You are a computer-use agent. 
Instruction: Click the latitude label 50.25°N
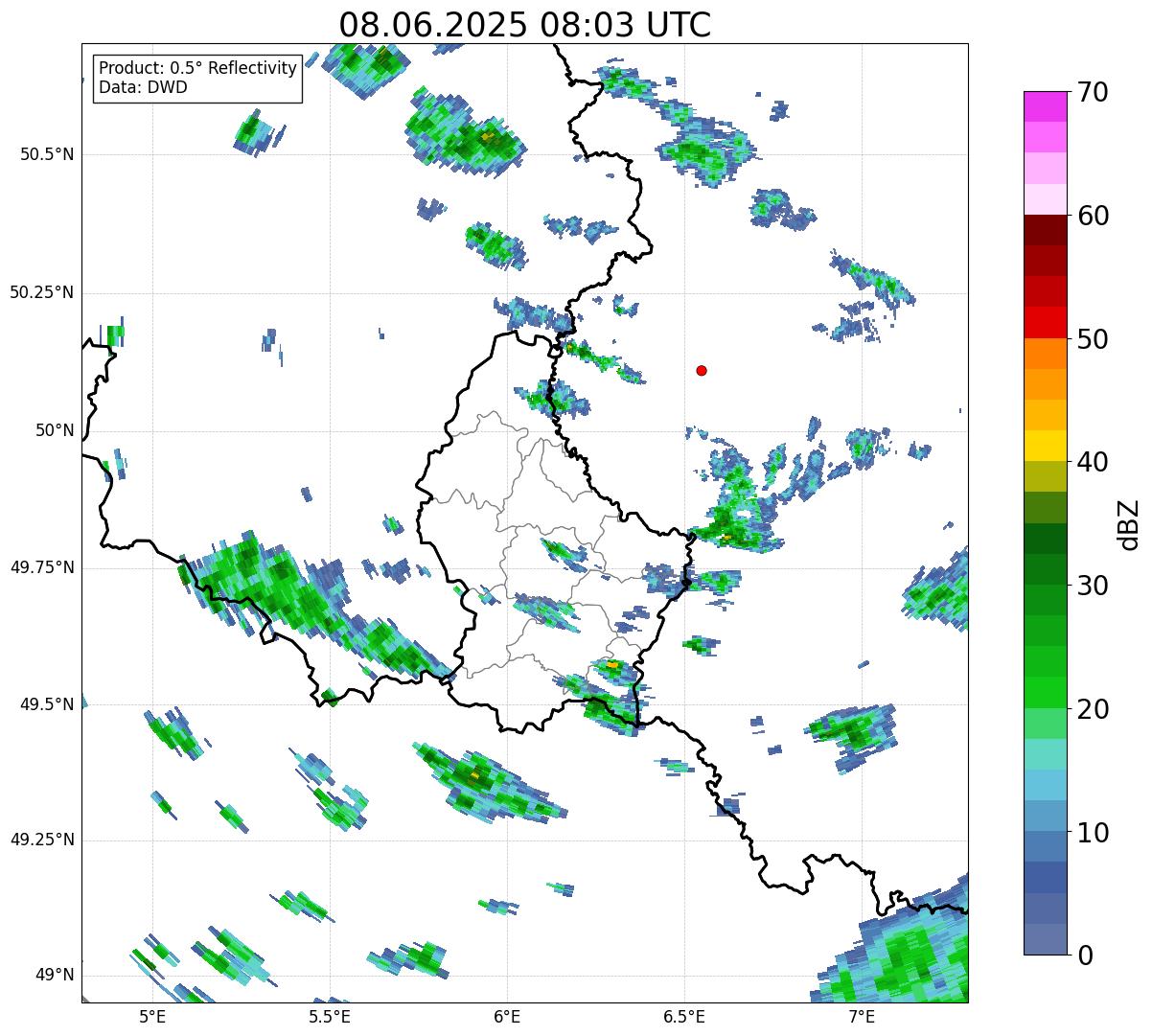click(x=41, y=292)
